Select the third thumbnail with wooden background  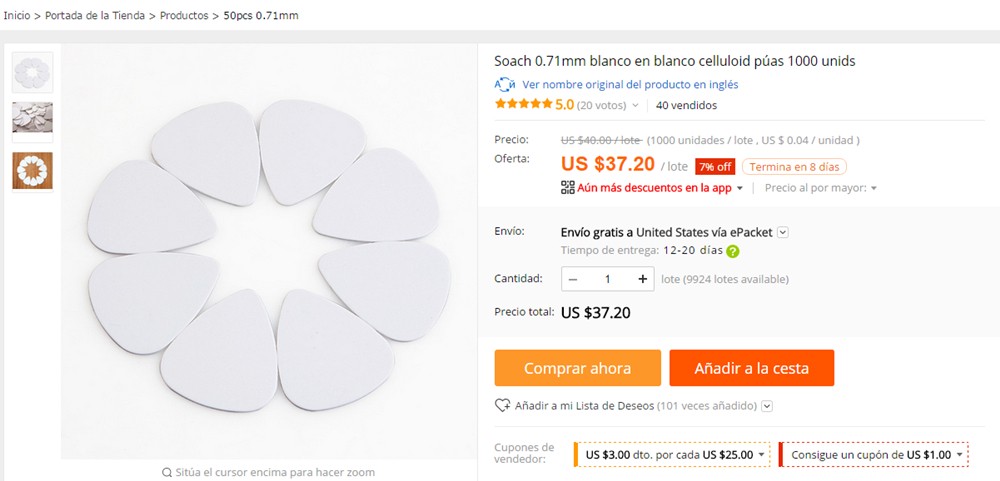32,170
